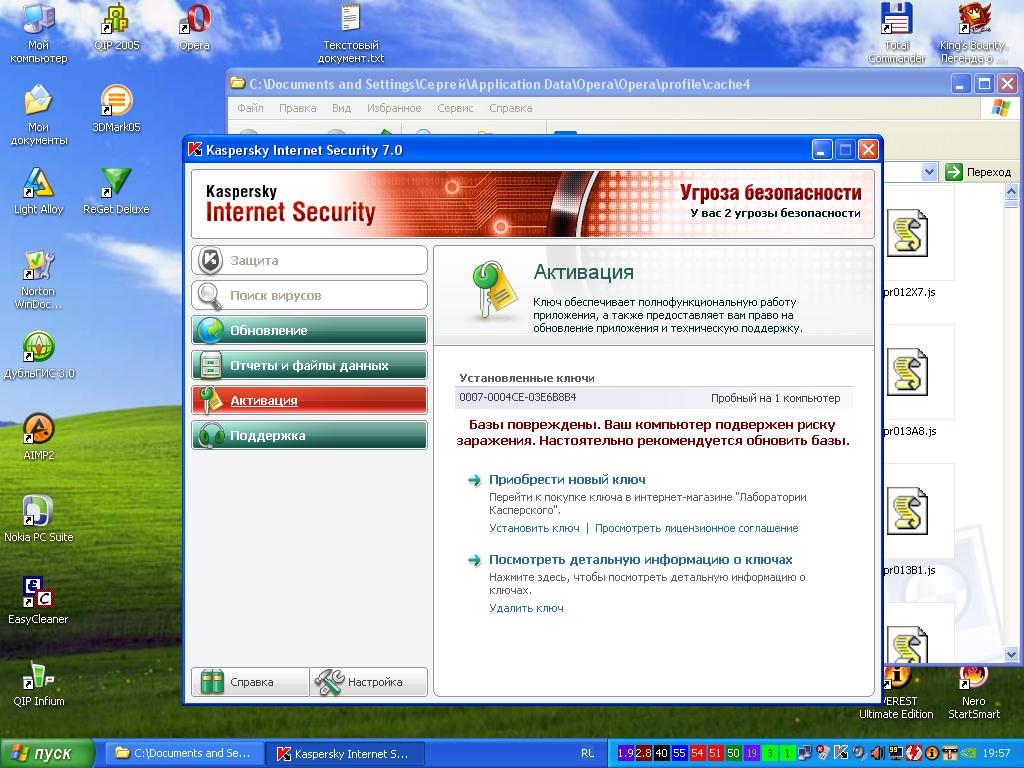1024x768 pixels.
Task: Click the Удалить ключ link
Action: pos(526,608)
